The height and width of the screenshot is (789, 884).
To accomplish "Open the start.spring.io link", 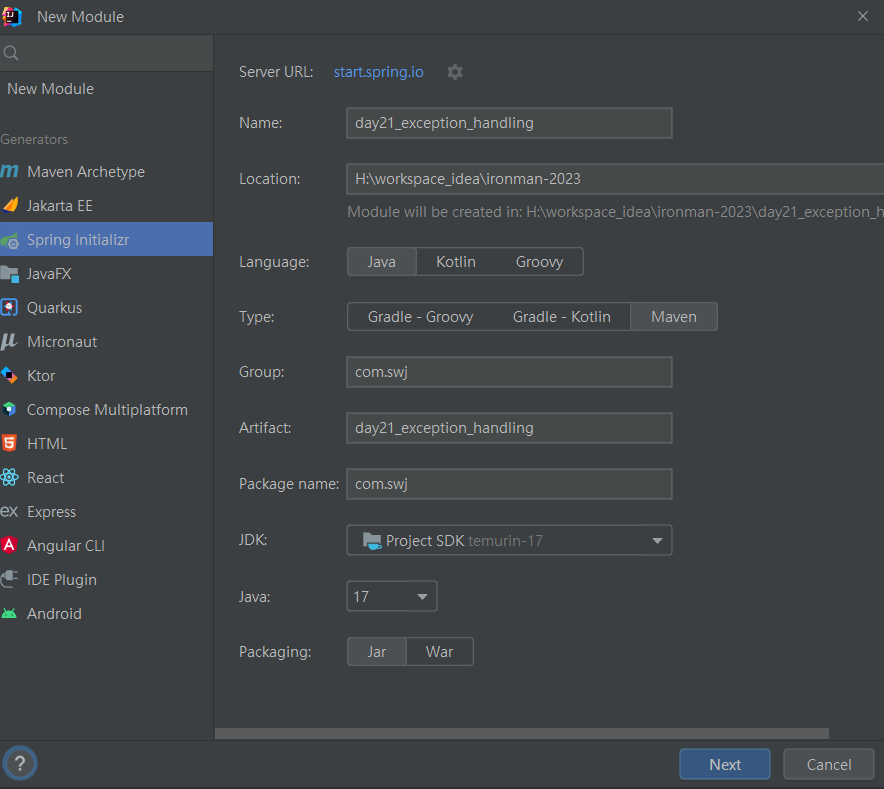I will pyautogui.click(x=379, y=72).
